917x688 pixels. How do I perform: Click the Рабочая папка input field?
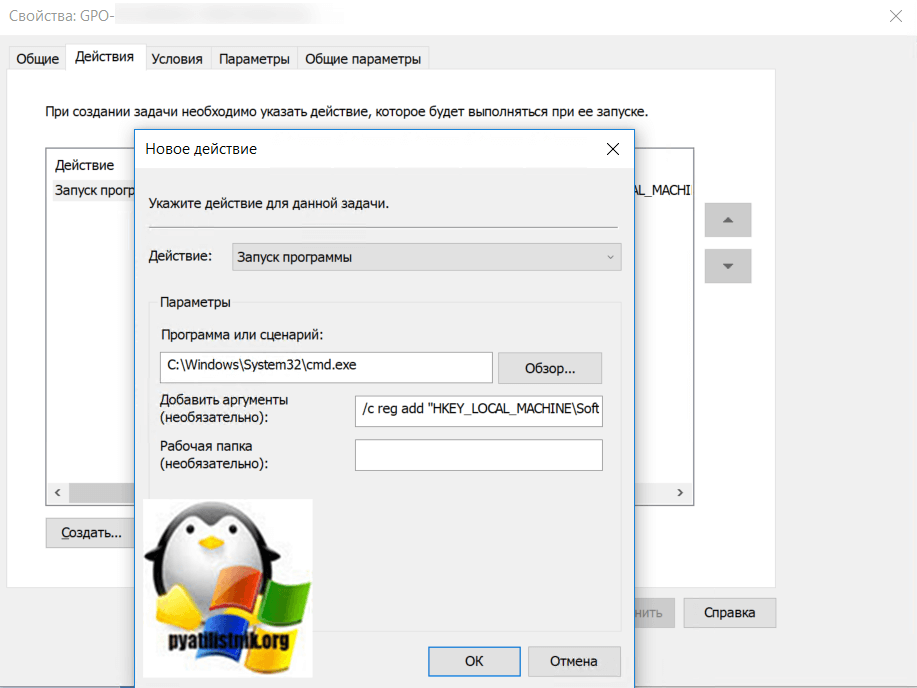[x=478, y=455]
